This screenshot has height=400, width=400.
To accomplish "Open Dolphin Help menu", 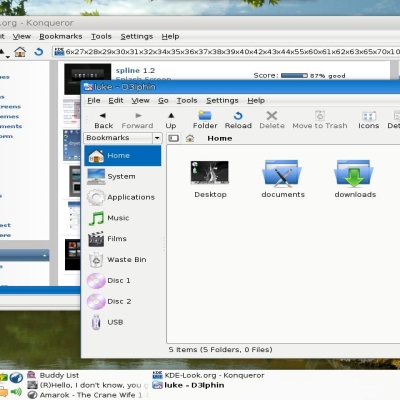I will pyautogui.click(x=256, y=100).
